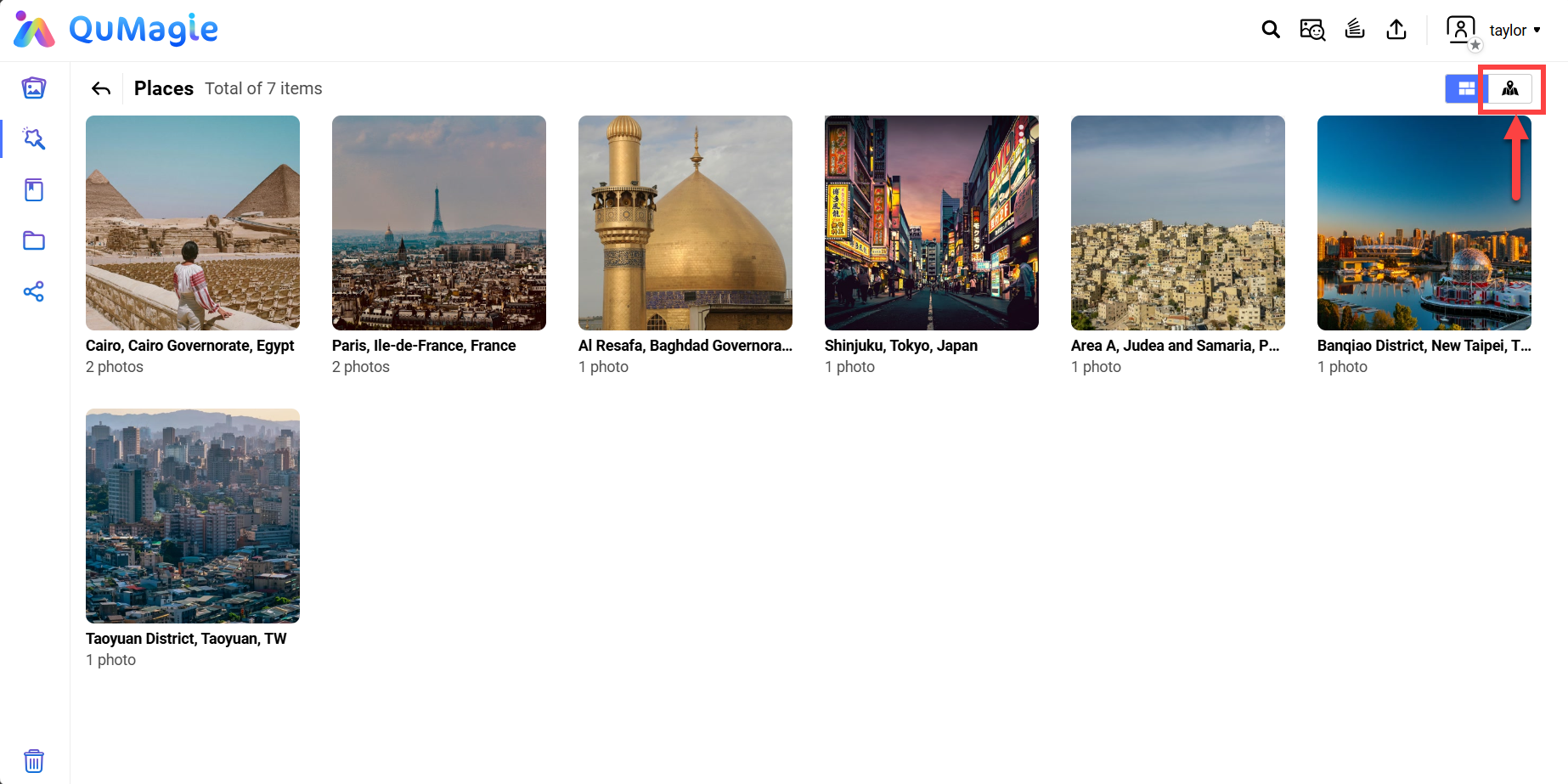The width and height of the screenshot is (1568, 784).
Task: Open the Photos sidebar icon
Action: coord(34,87)
